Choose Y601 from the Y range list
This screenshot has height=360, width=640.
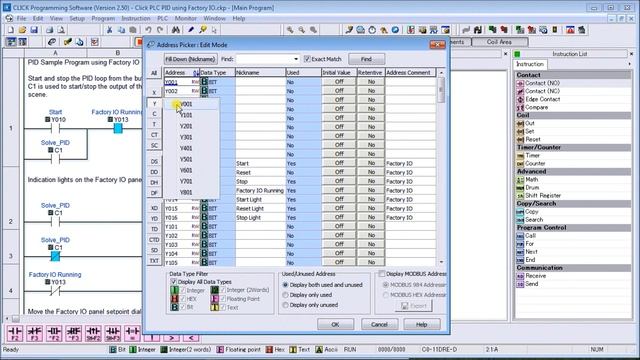186,170
